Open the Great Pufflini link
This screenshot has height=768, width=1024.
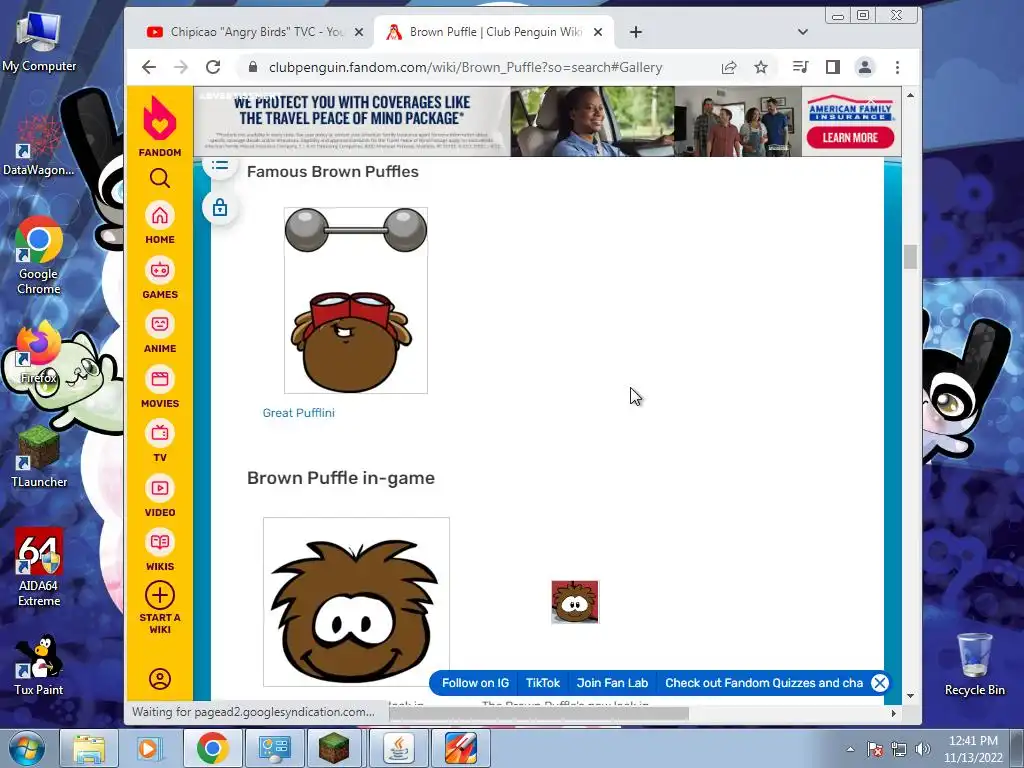pos(298,413)
